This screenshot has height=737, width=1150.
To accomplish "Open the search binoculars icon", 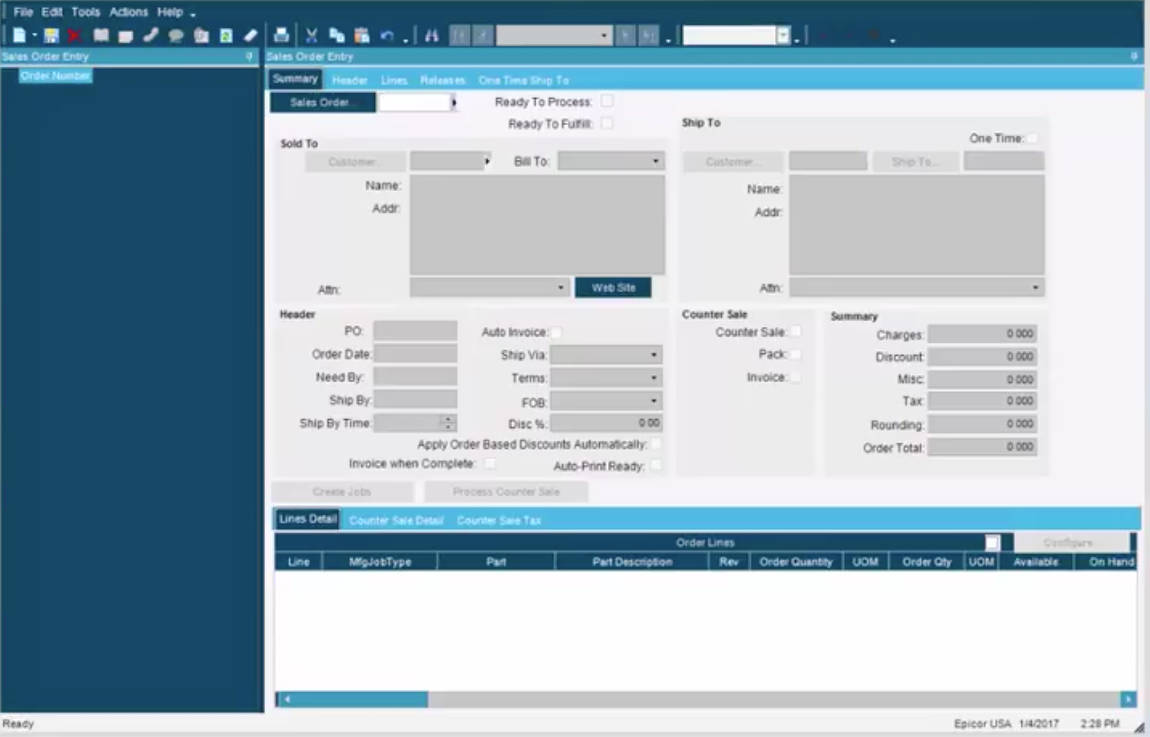I will (x=433, y=33).
